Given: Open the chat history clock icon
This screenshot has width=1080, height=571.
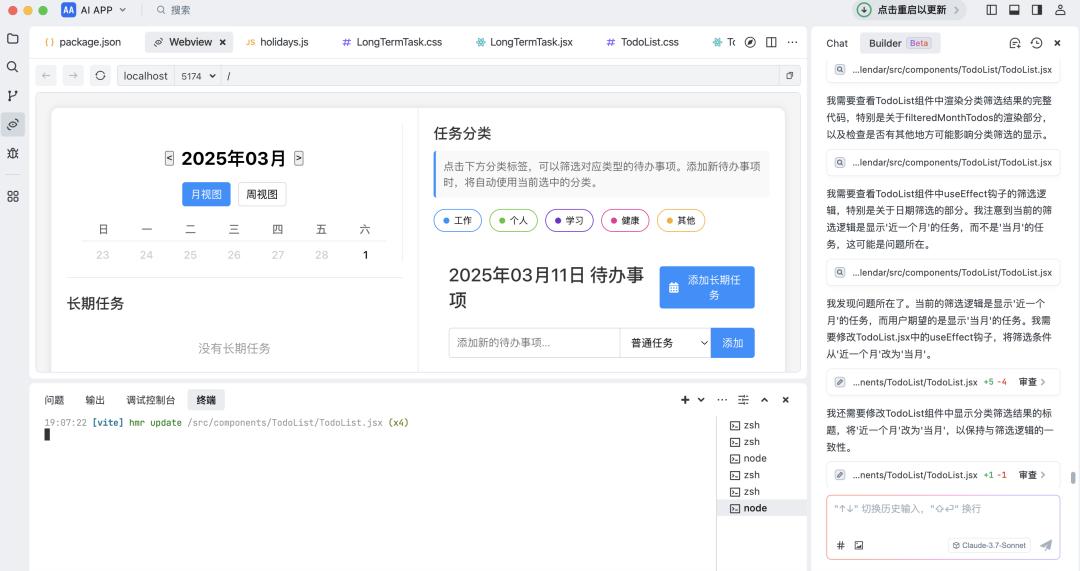Looking at the screenshot, I should point(1036,43).
